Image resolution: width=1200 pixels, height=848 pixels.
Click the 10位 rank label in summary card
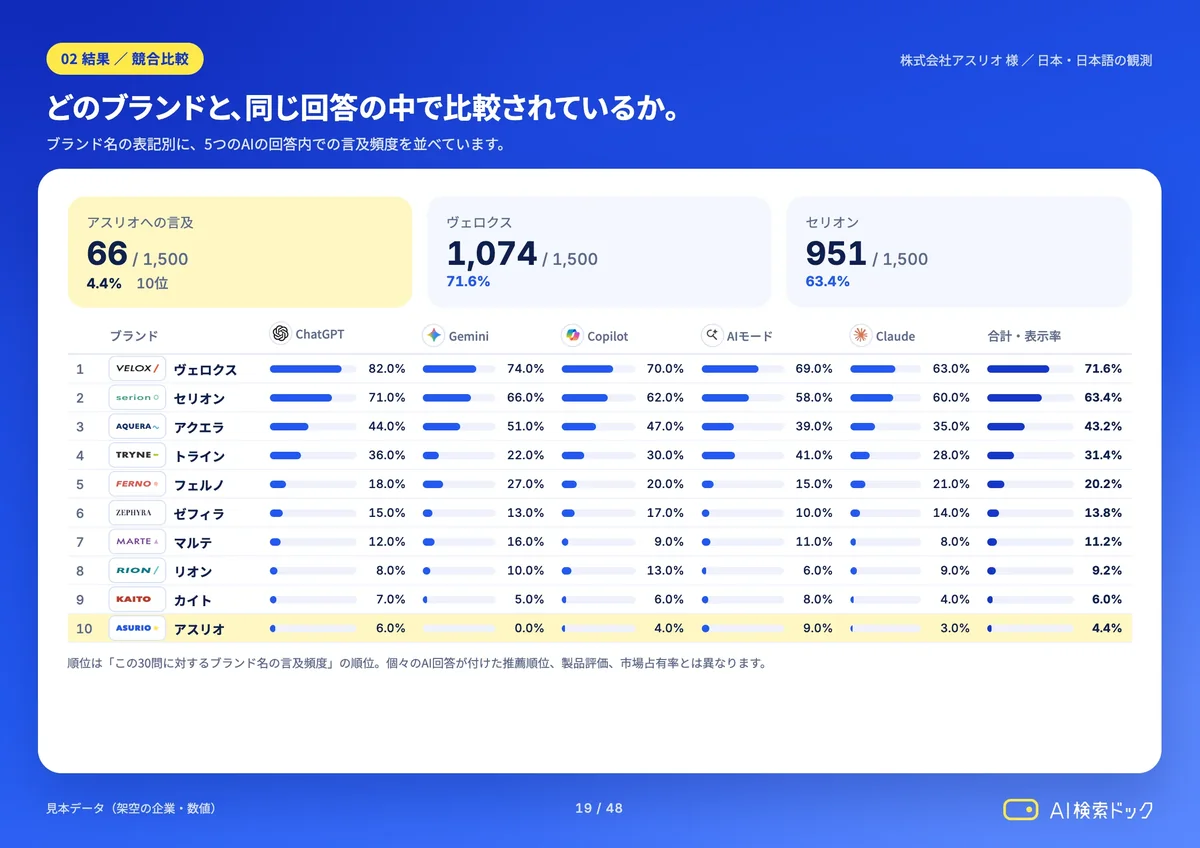coord(152,284)
